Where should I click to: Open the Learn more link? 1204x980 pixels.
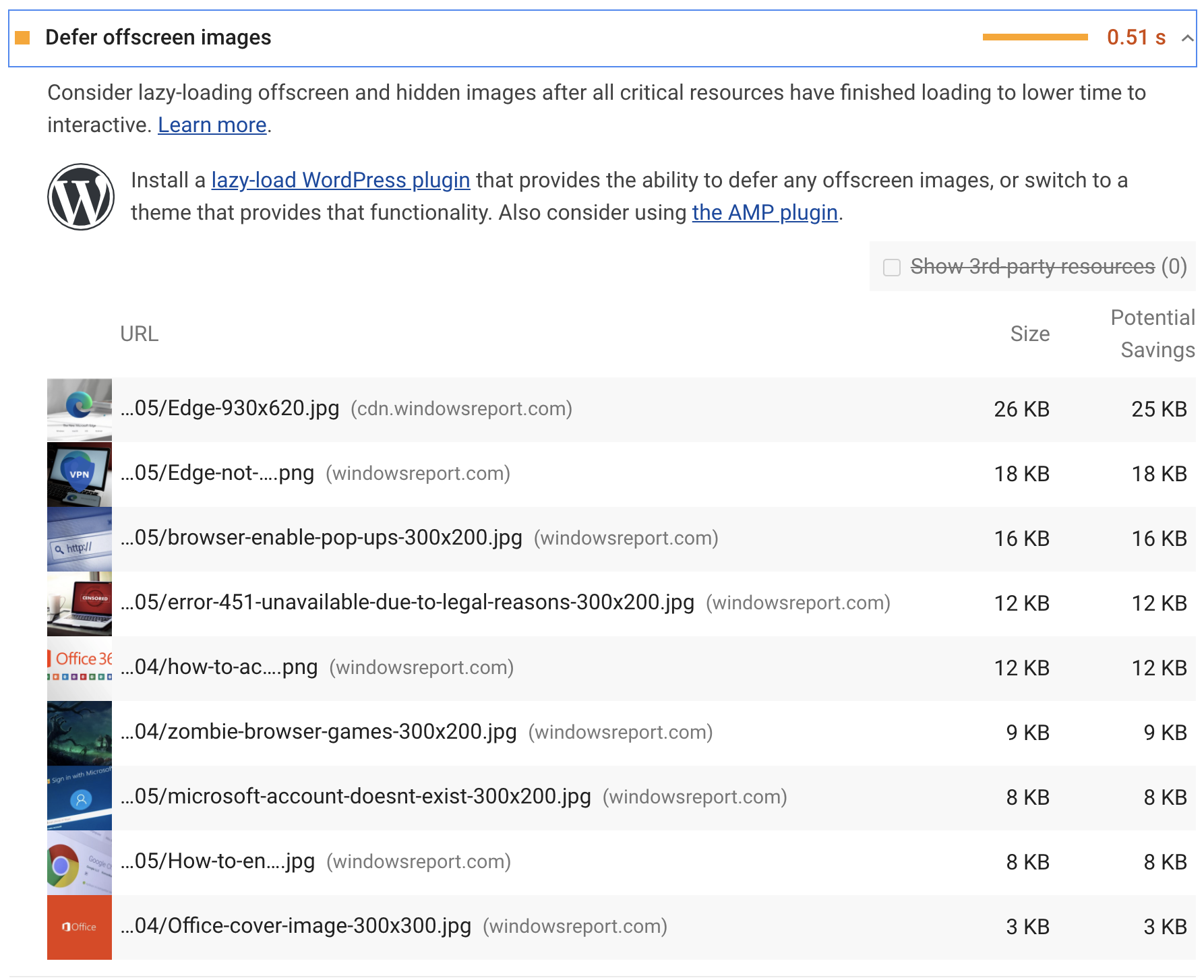click(212, 125)
